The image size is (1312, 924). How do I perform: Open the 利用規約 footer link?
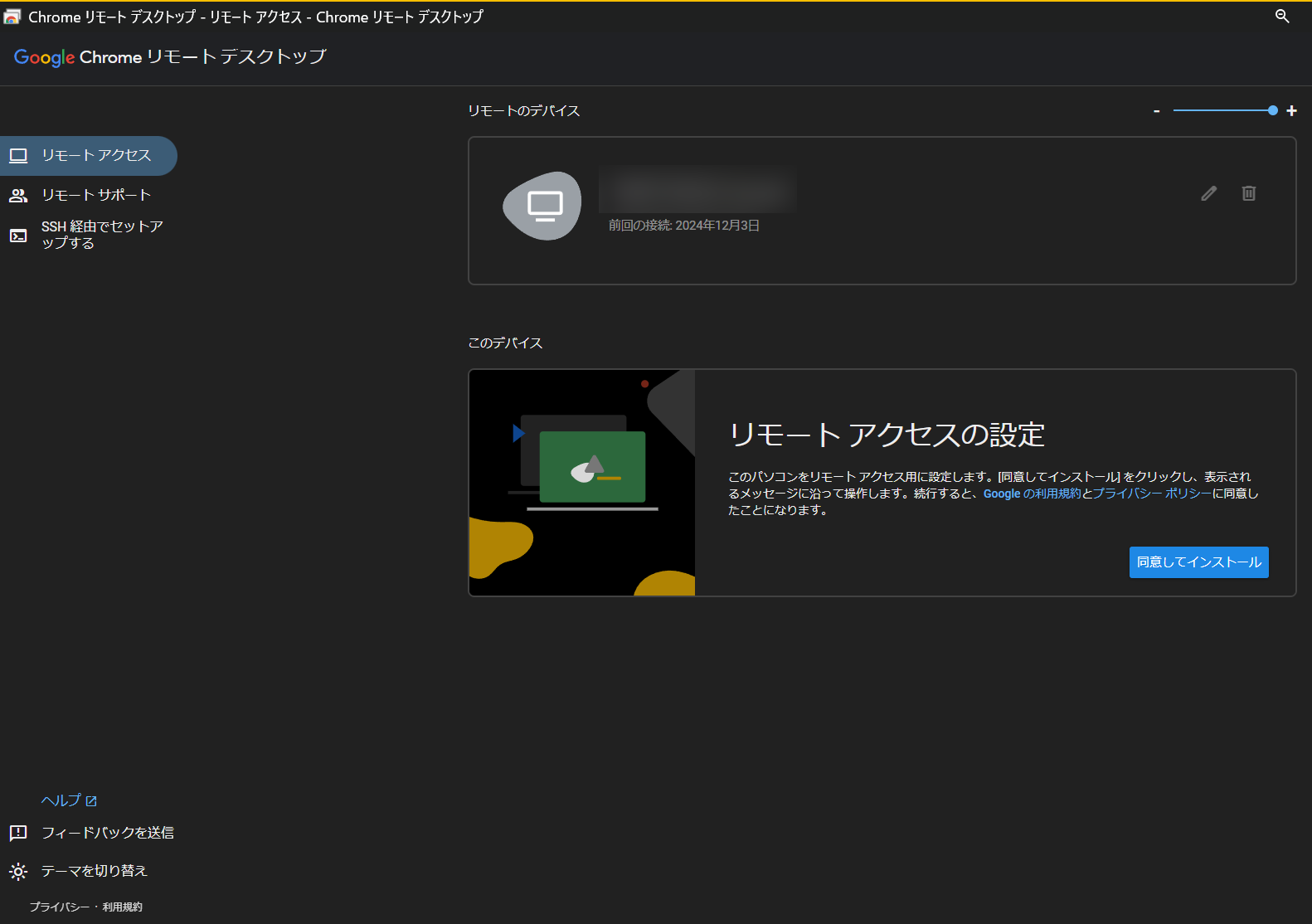(x=123, y=907)
